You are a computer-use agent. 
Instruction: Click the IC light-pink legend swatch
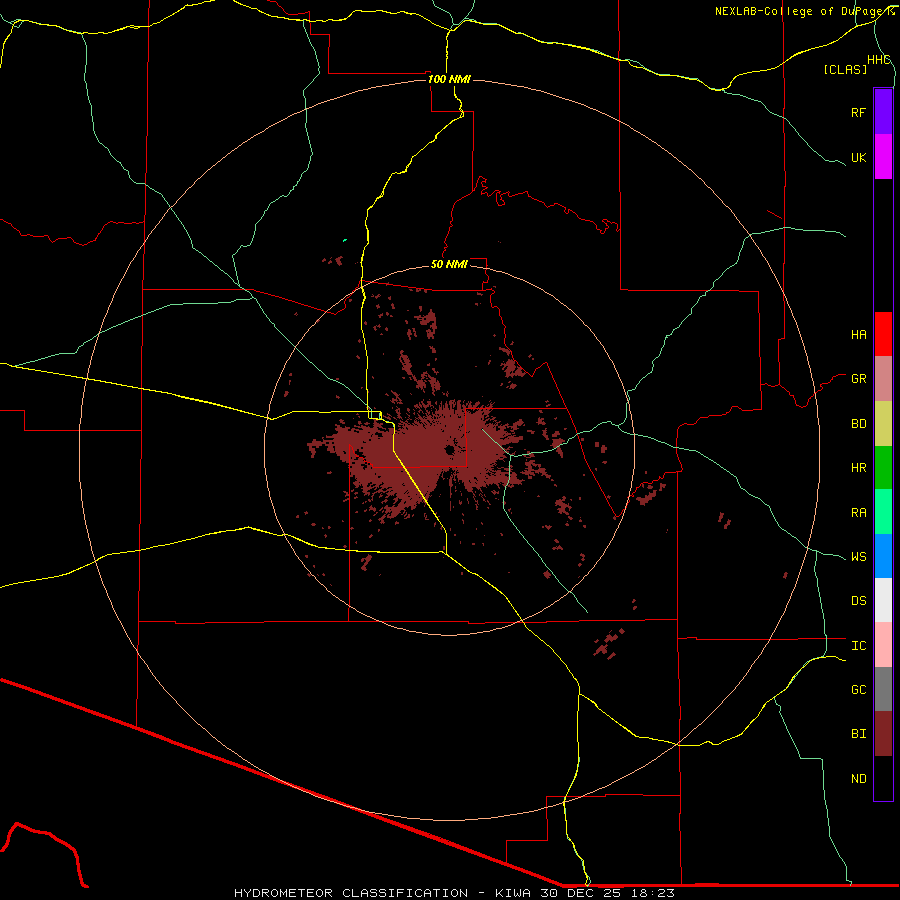point(883,645)
